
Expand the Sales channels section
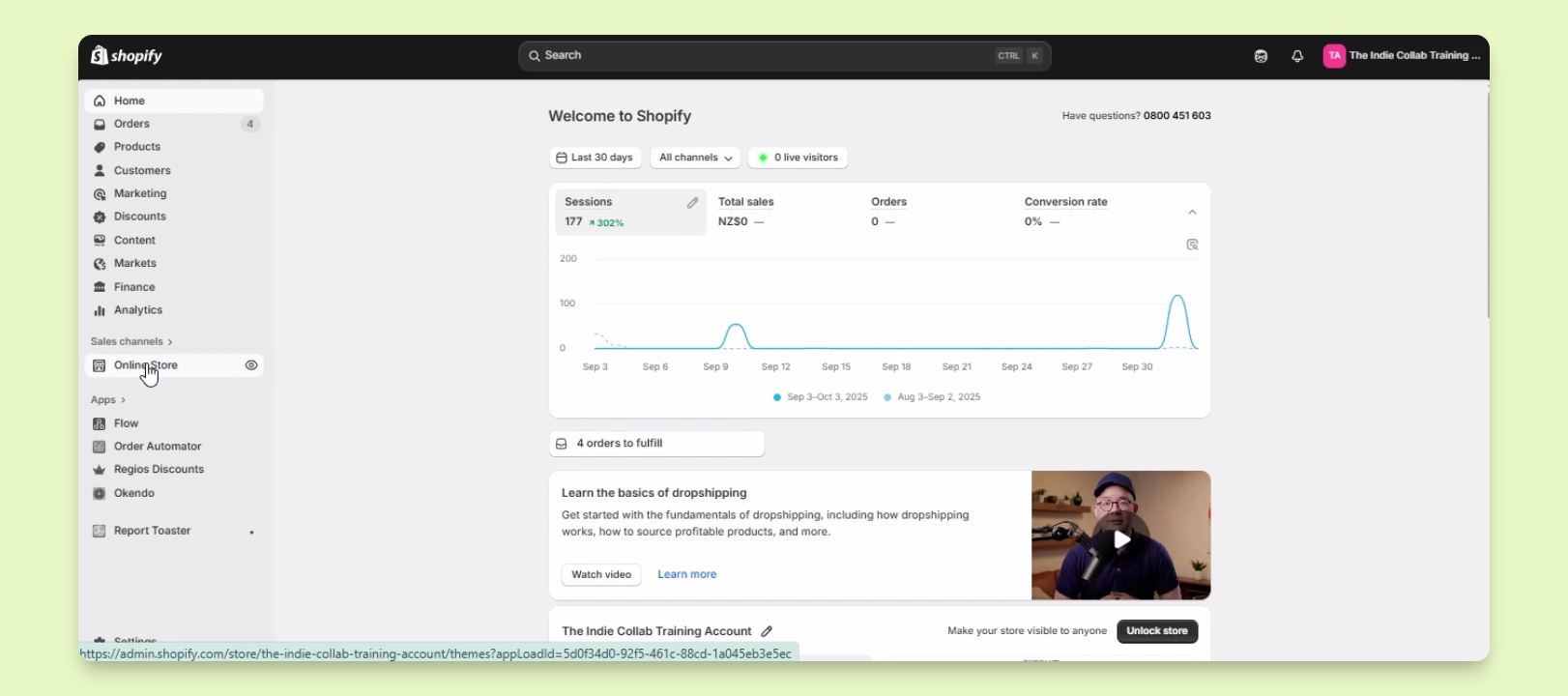(x=131, y=342)
